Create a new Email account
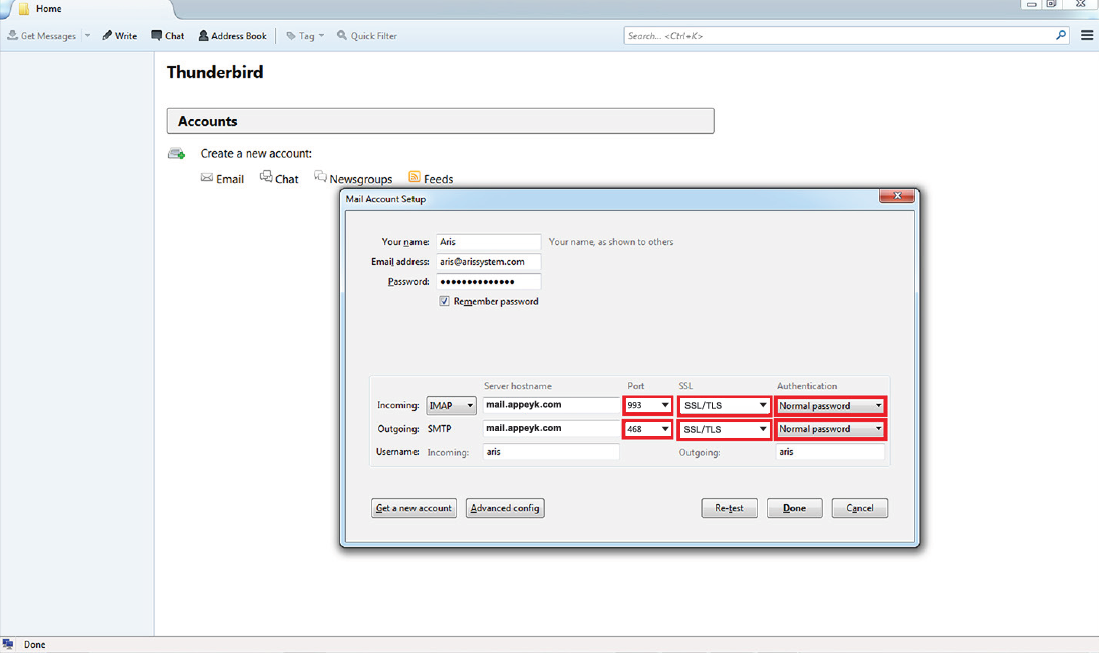Image resolution: width=1099 pixels, height=653 pixels. click(x=222, y=179)
